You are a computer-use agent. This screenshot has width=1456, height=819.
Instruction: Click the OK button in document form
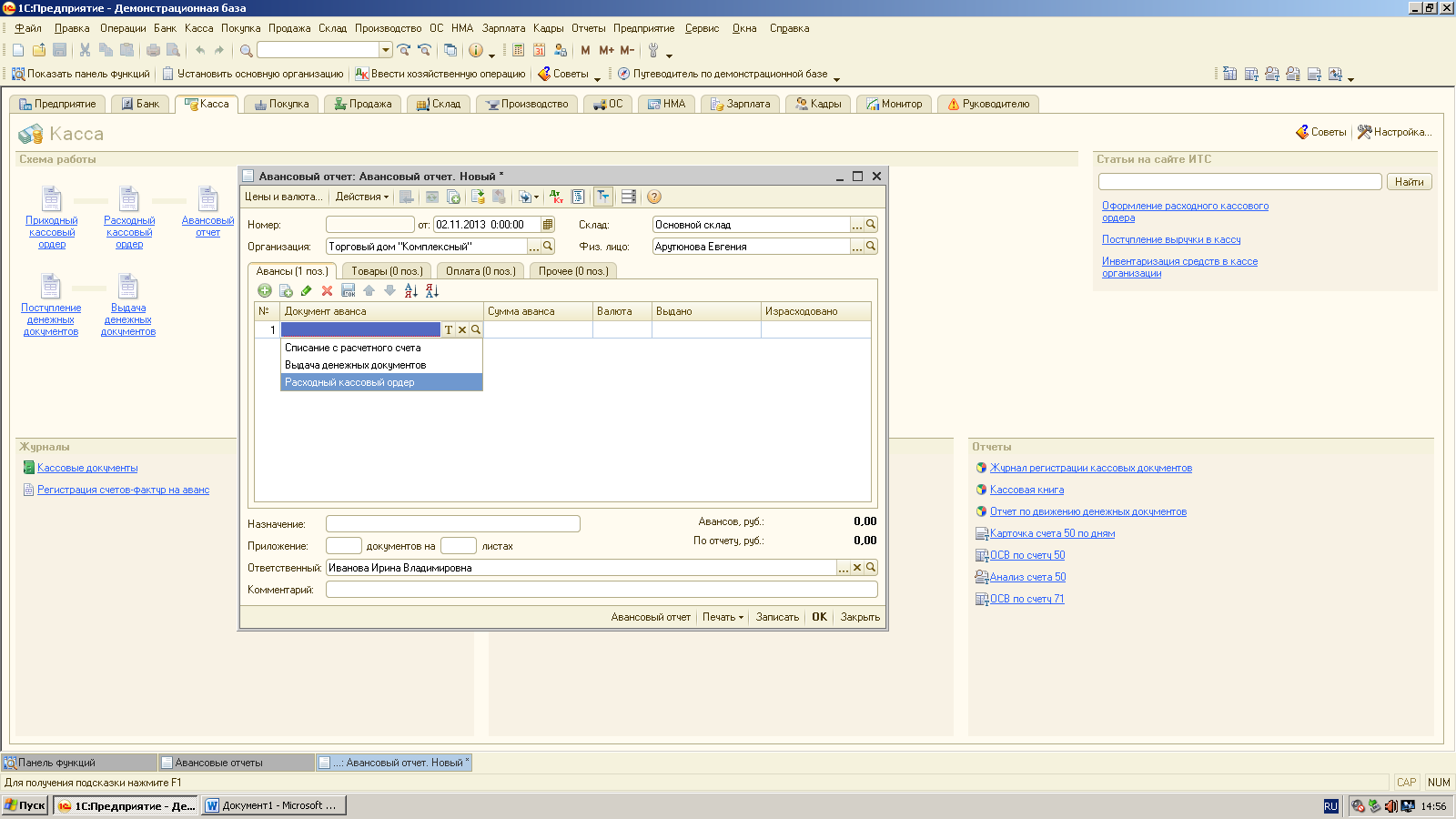(819, 617)
